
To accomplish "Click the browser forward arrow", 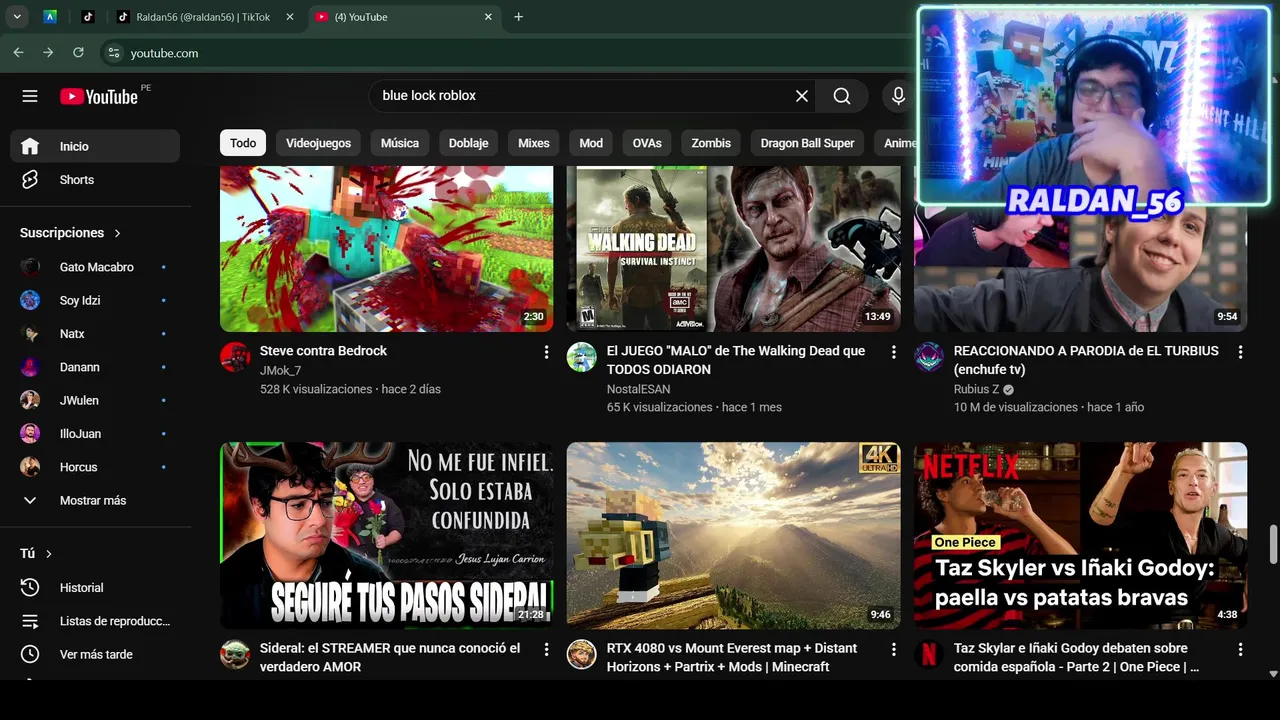I will pyautogui.click(x=48, y=53).
